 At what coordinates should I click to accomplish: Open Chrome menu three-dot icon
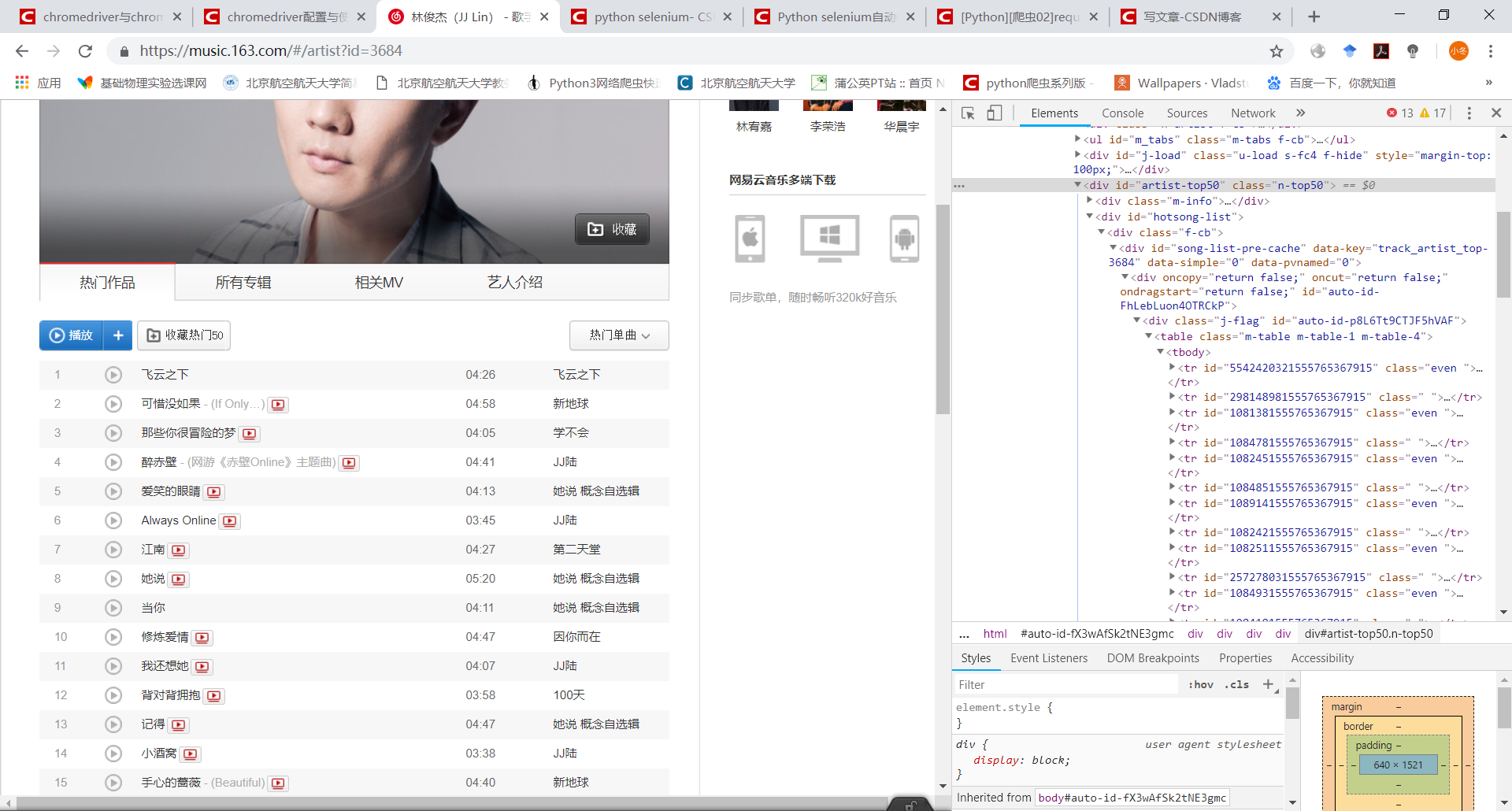(1491, 51)
